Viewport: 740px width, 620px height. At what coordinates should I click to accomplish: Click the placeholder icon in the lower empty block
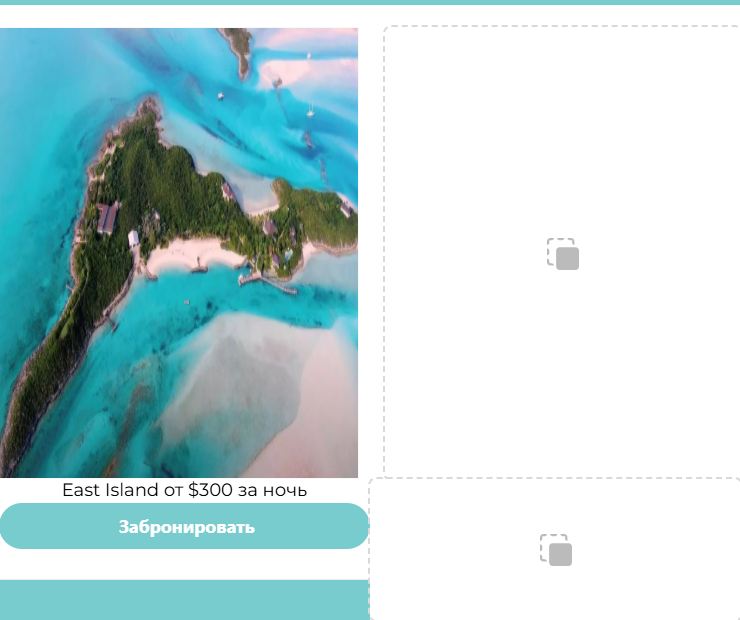coord(556,550)
